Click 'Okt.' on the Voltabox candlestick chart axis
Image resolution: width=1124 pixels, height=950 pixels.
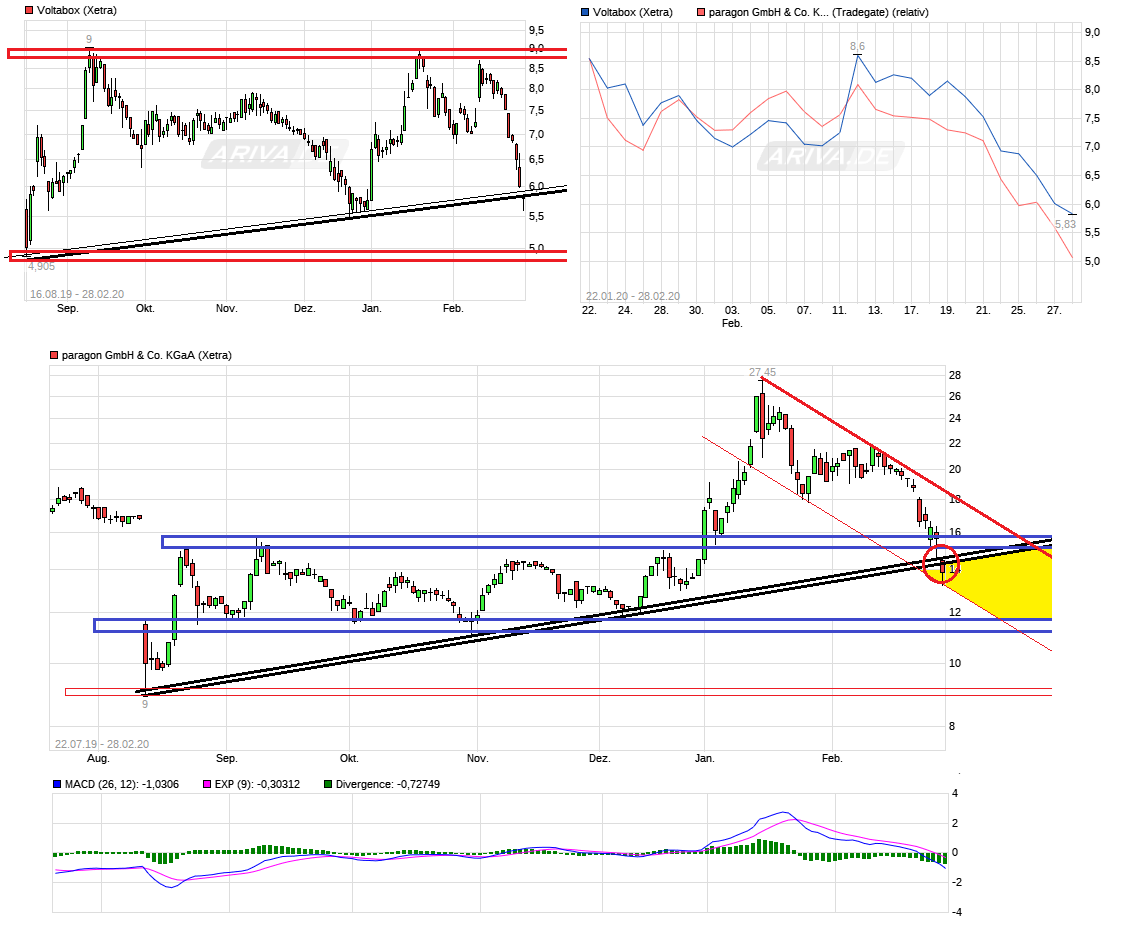tap(145, 308)
